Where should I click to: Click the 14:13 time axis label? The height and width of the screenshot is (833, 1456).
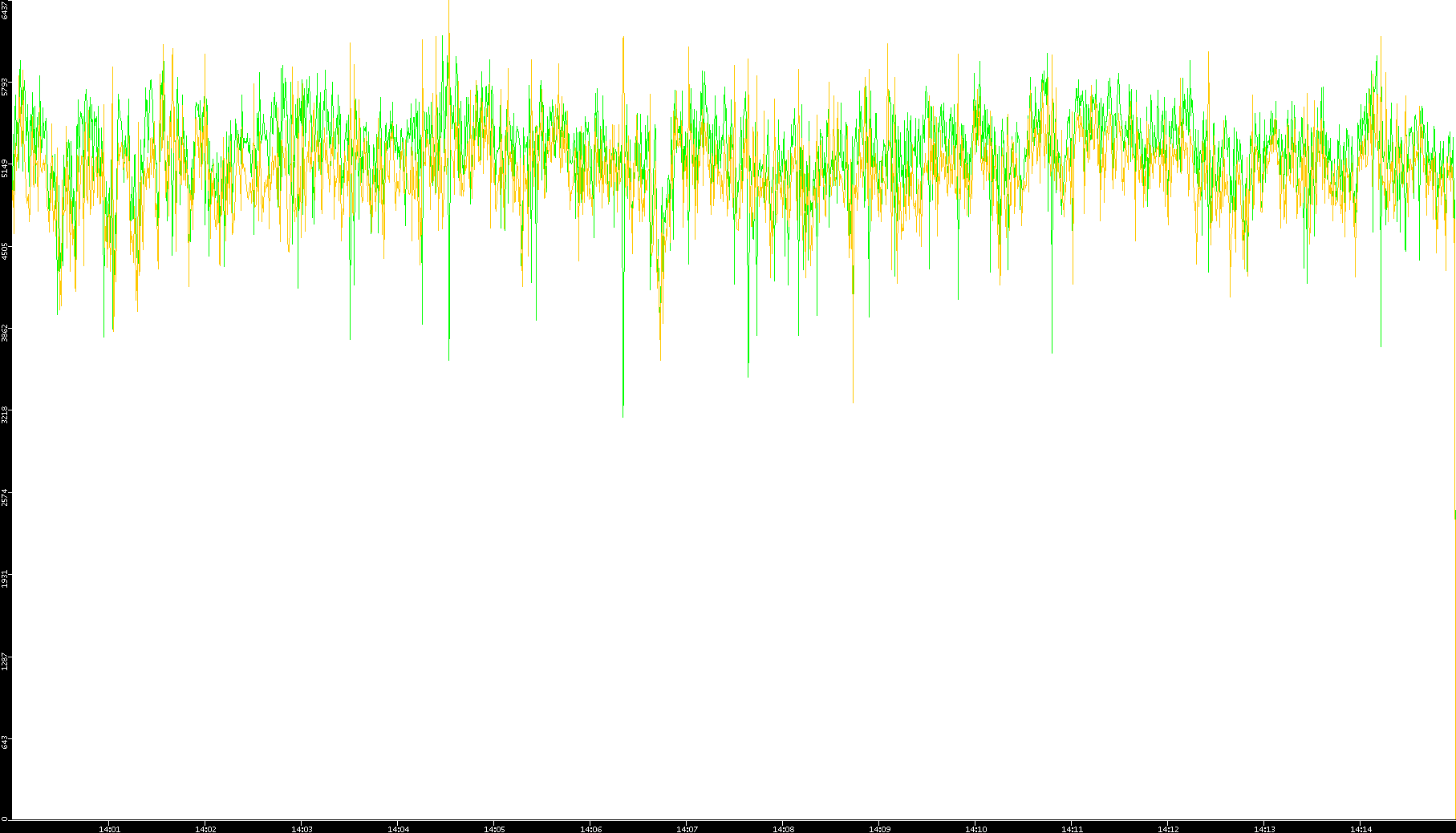[1264, 829]
